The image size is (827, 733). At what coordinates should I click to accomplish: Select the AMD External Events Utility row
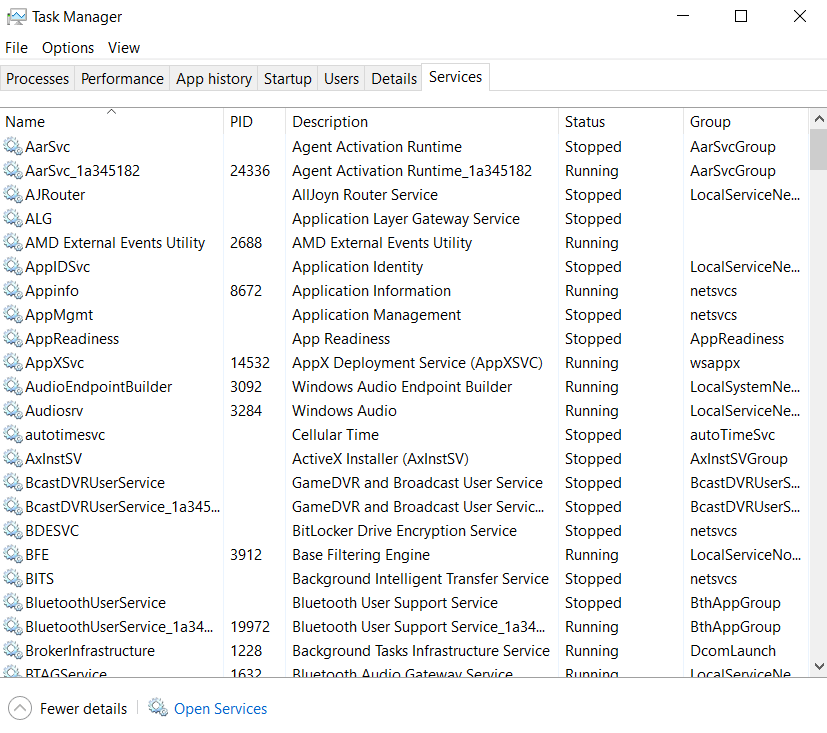[400, 243]
